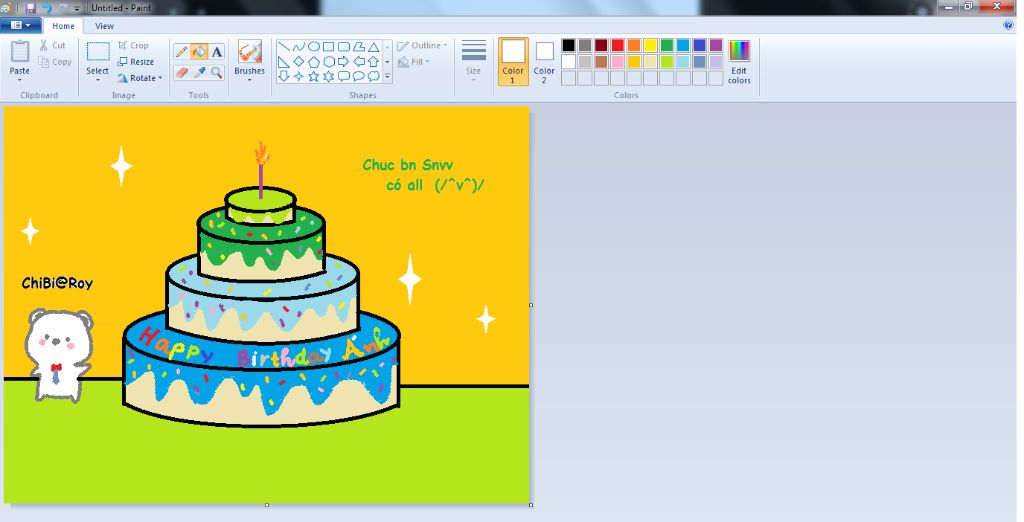Choose the Right triangle shape

click(283, 61)
